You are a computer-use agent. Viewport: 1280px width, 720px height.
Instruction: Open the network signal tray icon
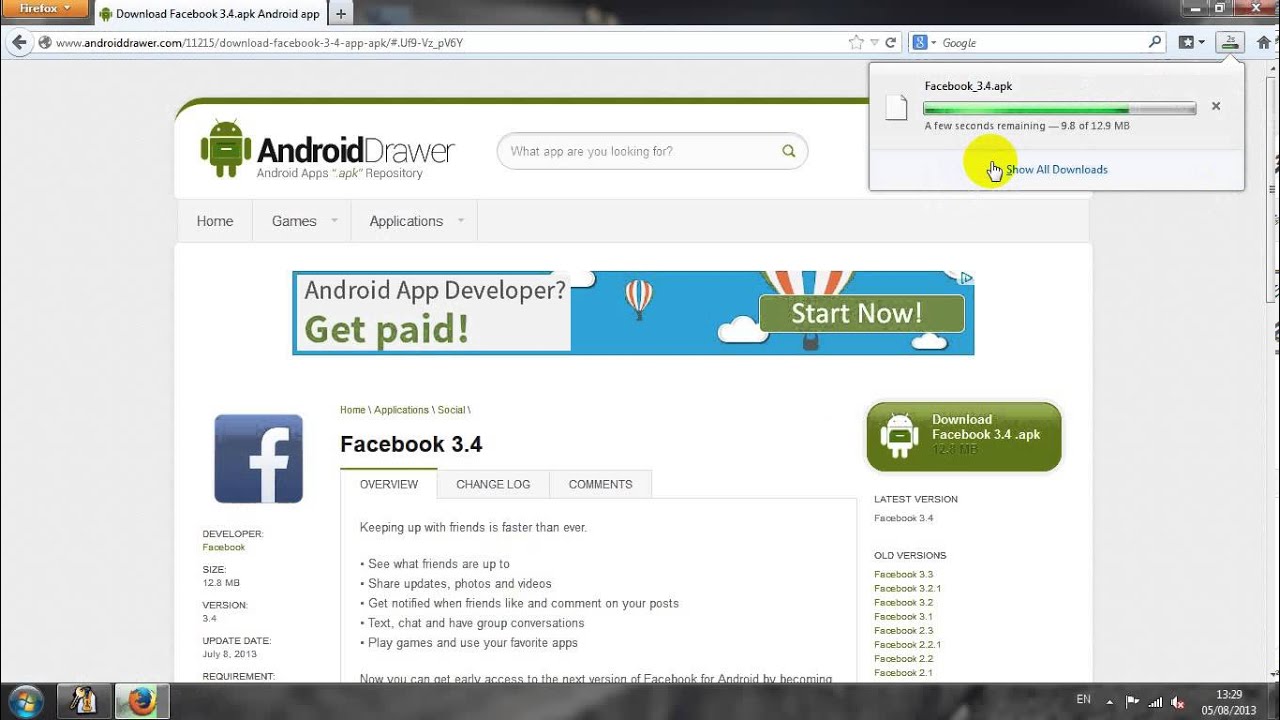1156,701
